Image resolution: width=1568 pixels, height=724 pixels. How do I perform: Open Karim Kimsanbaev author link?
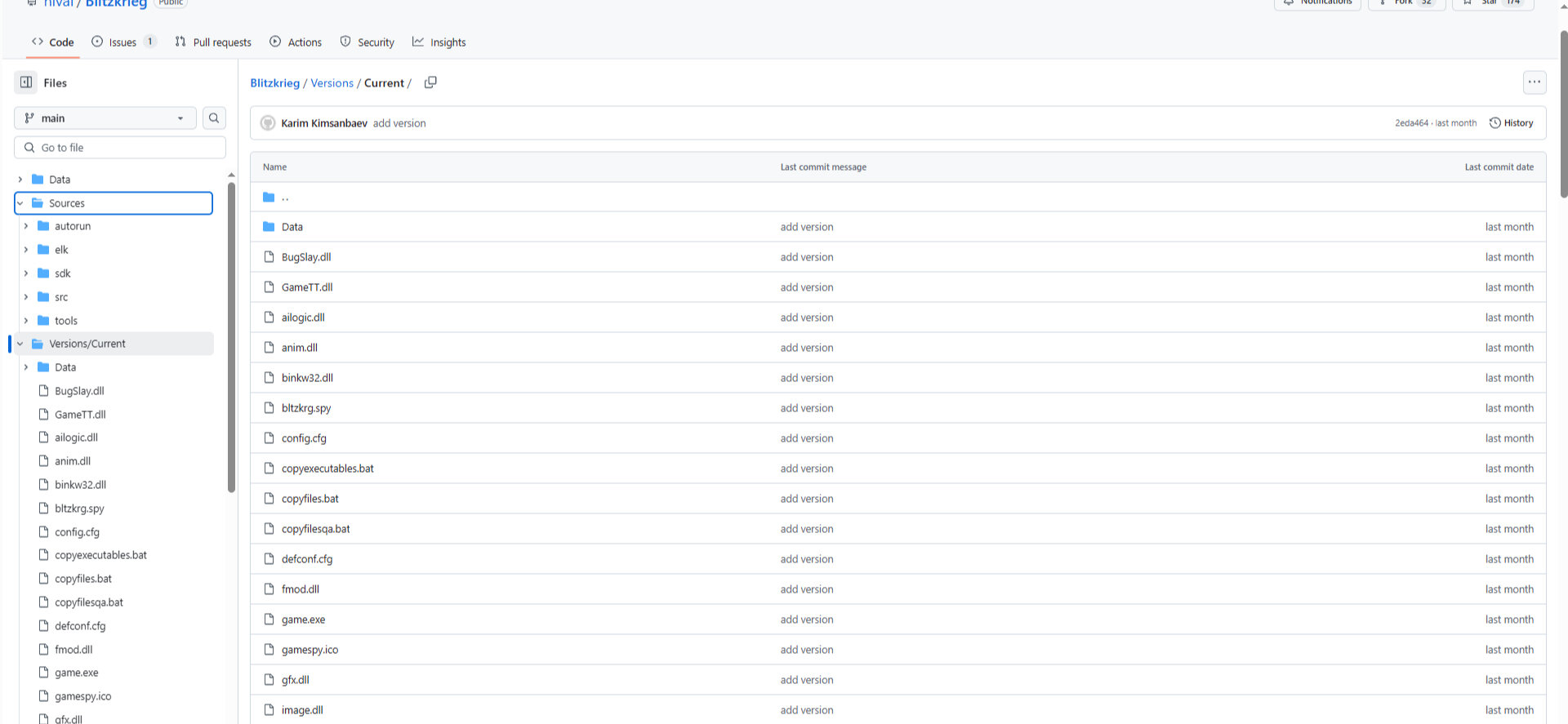pyautogui.click(x=324, y=123)
